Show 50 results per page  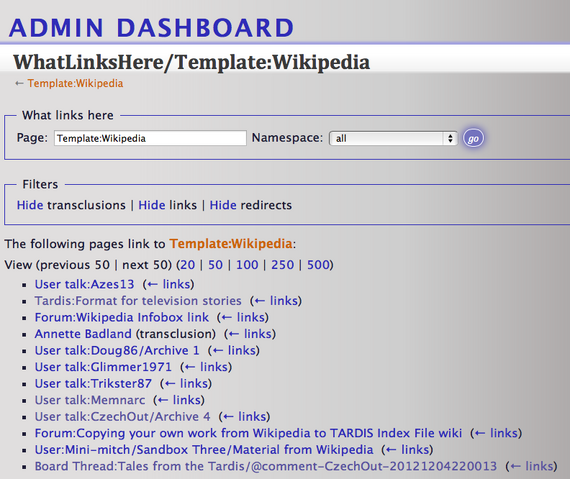(x=215, y=265)
